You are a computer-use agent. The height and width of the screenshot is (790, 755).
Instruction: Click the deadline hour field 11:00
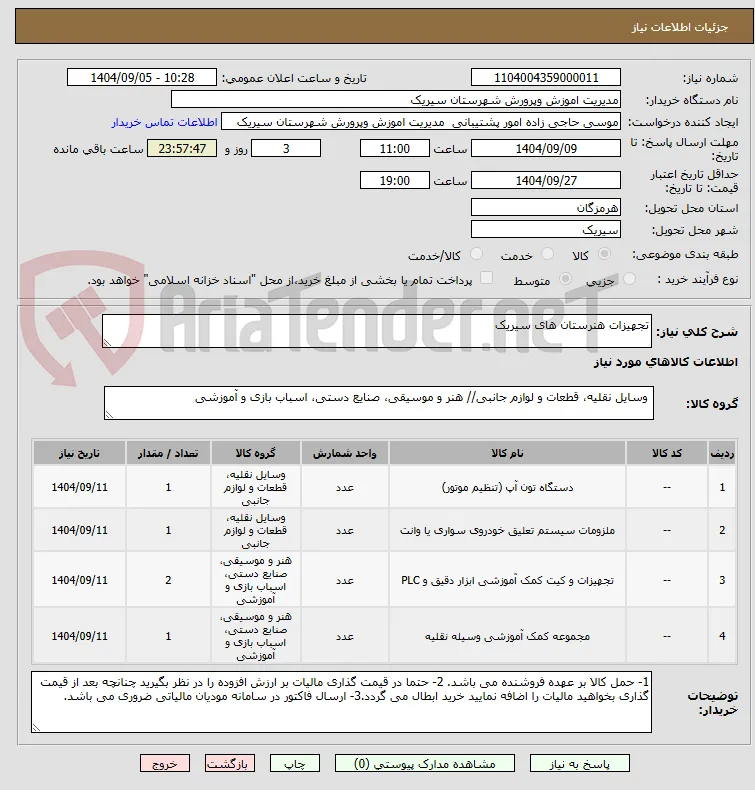(x=394, y=149)
